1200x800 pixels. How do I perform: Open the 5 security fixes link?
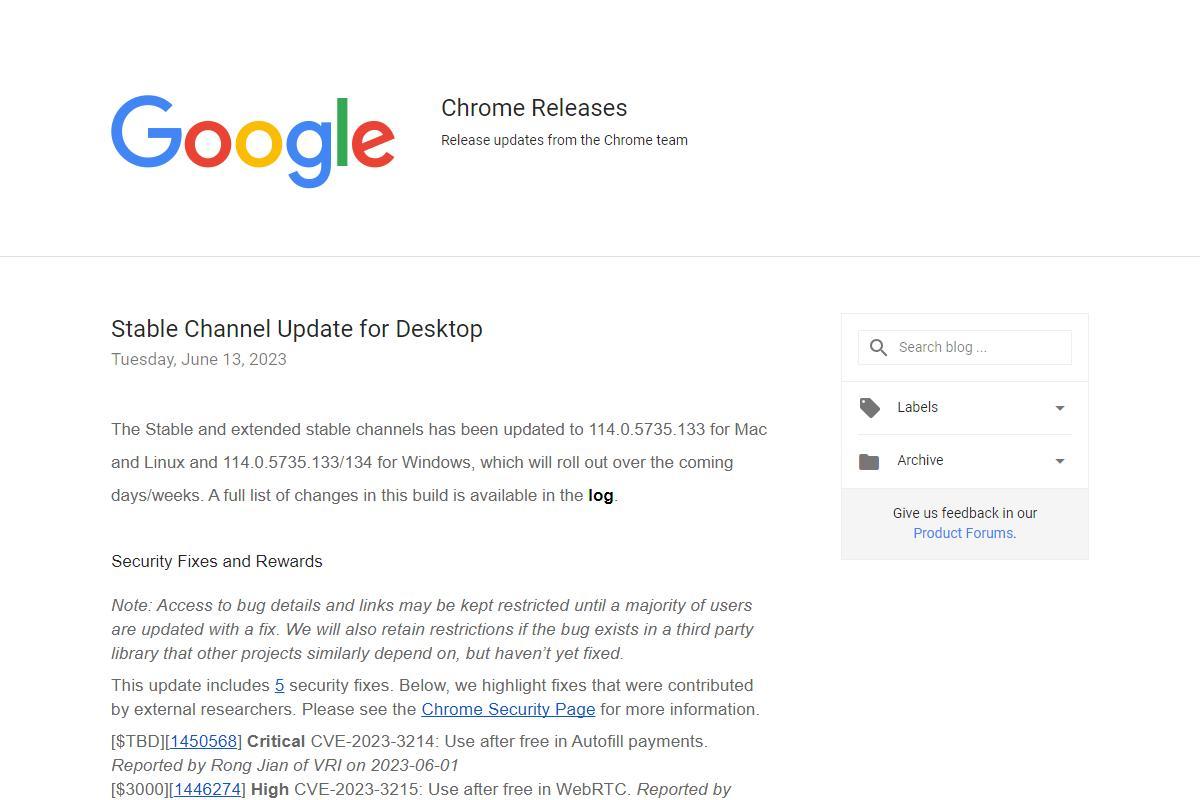pyautogui.click(x=279, y=685)
